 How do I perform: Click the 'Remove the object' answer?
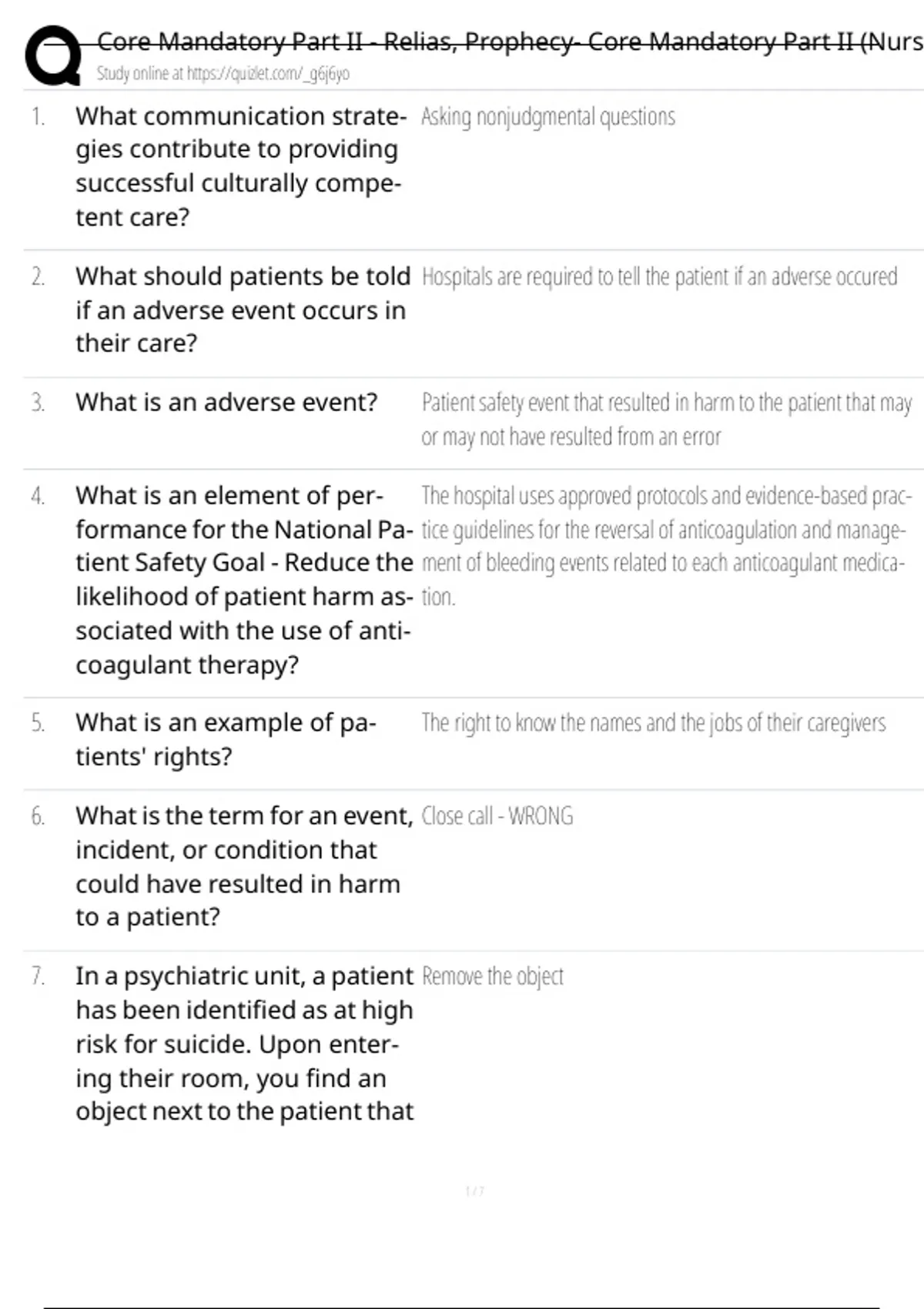point(492,976)
